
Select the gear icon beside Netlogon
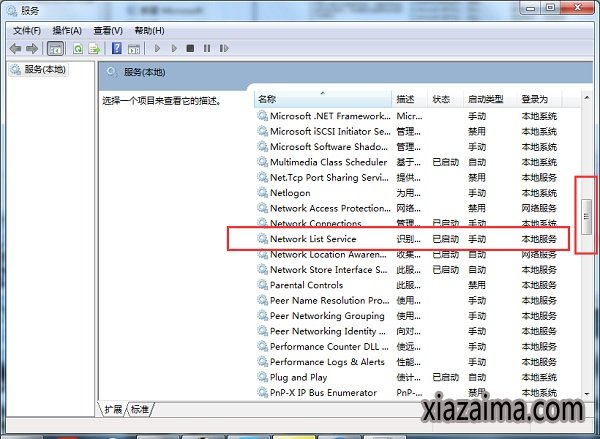tap(262, 193)
